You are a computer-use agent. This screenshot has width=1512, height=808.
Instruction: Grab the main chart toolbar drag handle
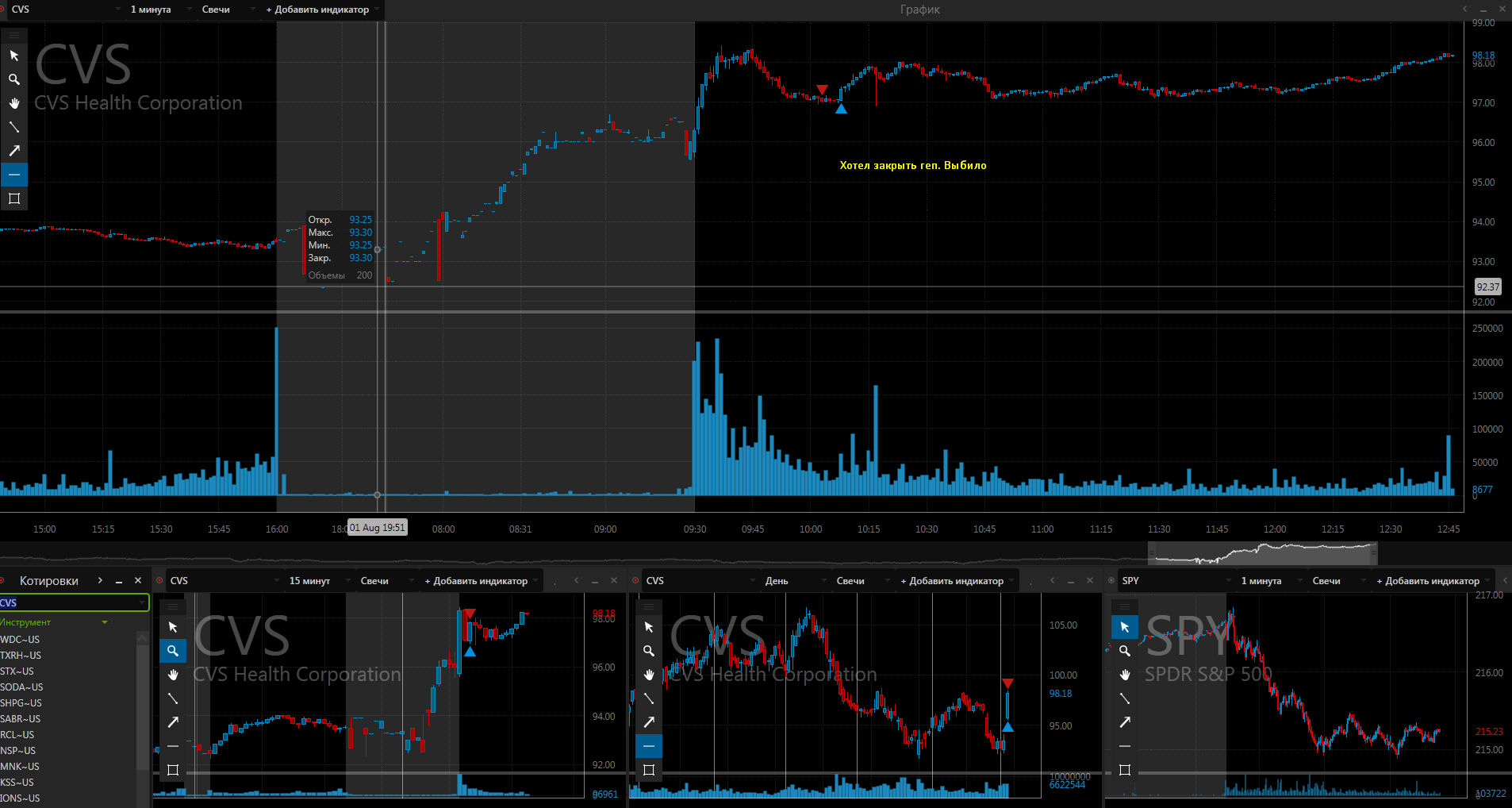pos(14,36)
